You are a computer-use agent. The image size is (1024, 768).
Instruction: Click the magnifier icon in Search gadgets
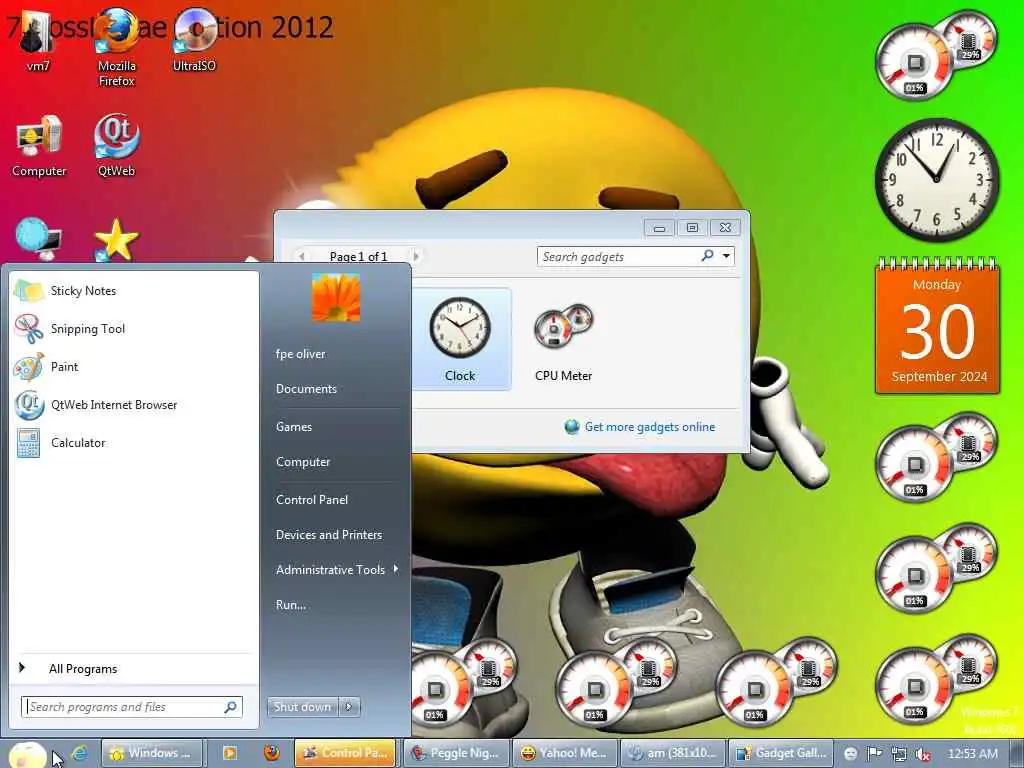pyautogui.click(x=707, y=256)
